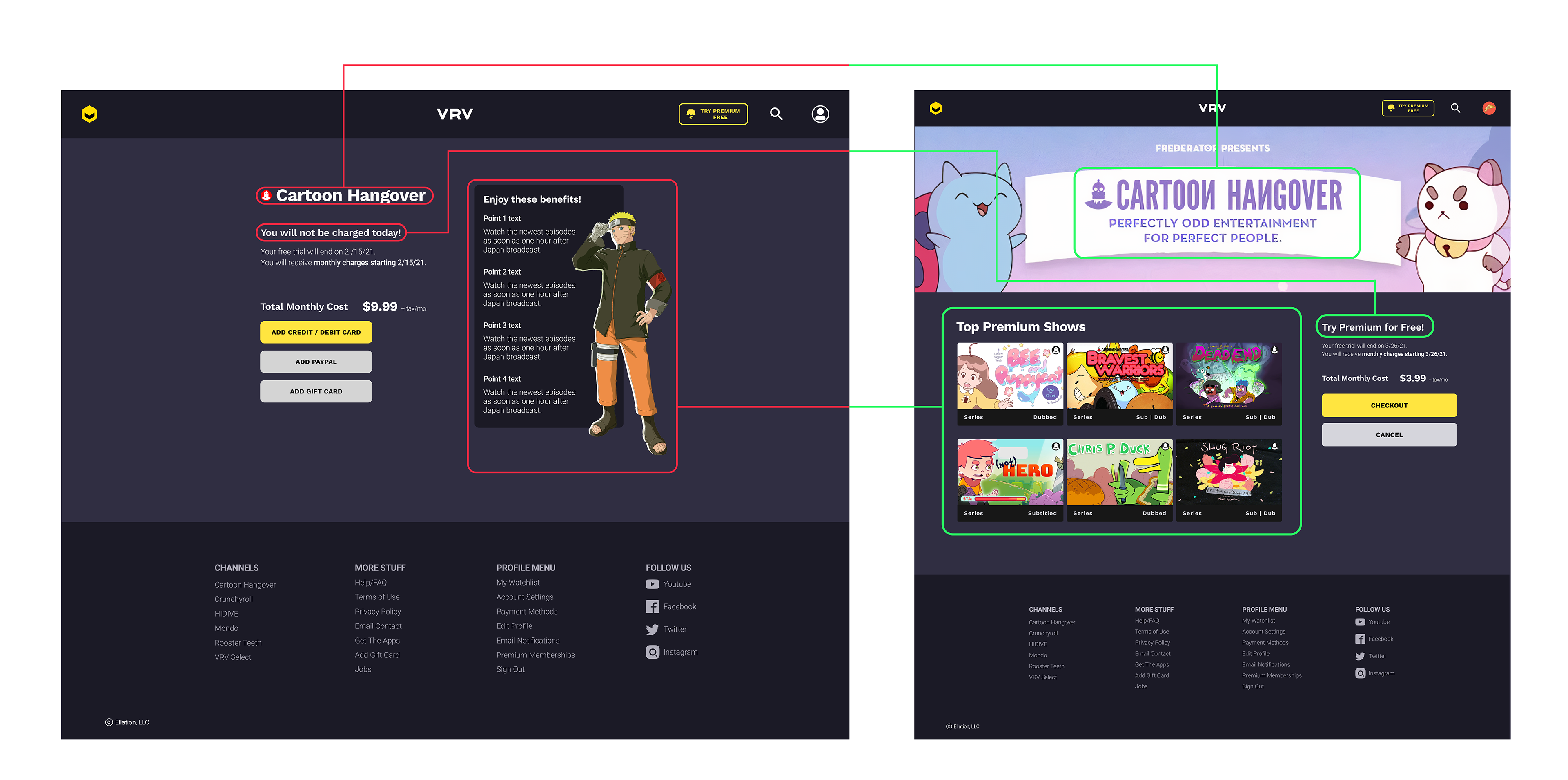Image resolution: width=1568 pixels, height=780 pixels.
Task: Open Edit Profile in left footer profile menu
Action: coord(514,626)
